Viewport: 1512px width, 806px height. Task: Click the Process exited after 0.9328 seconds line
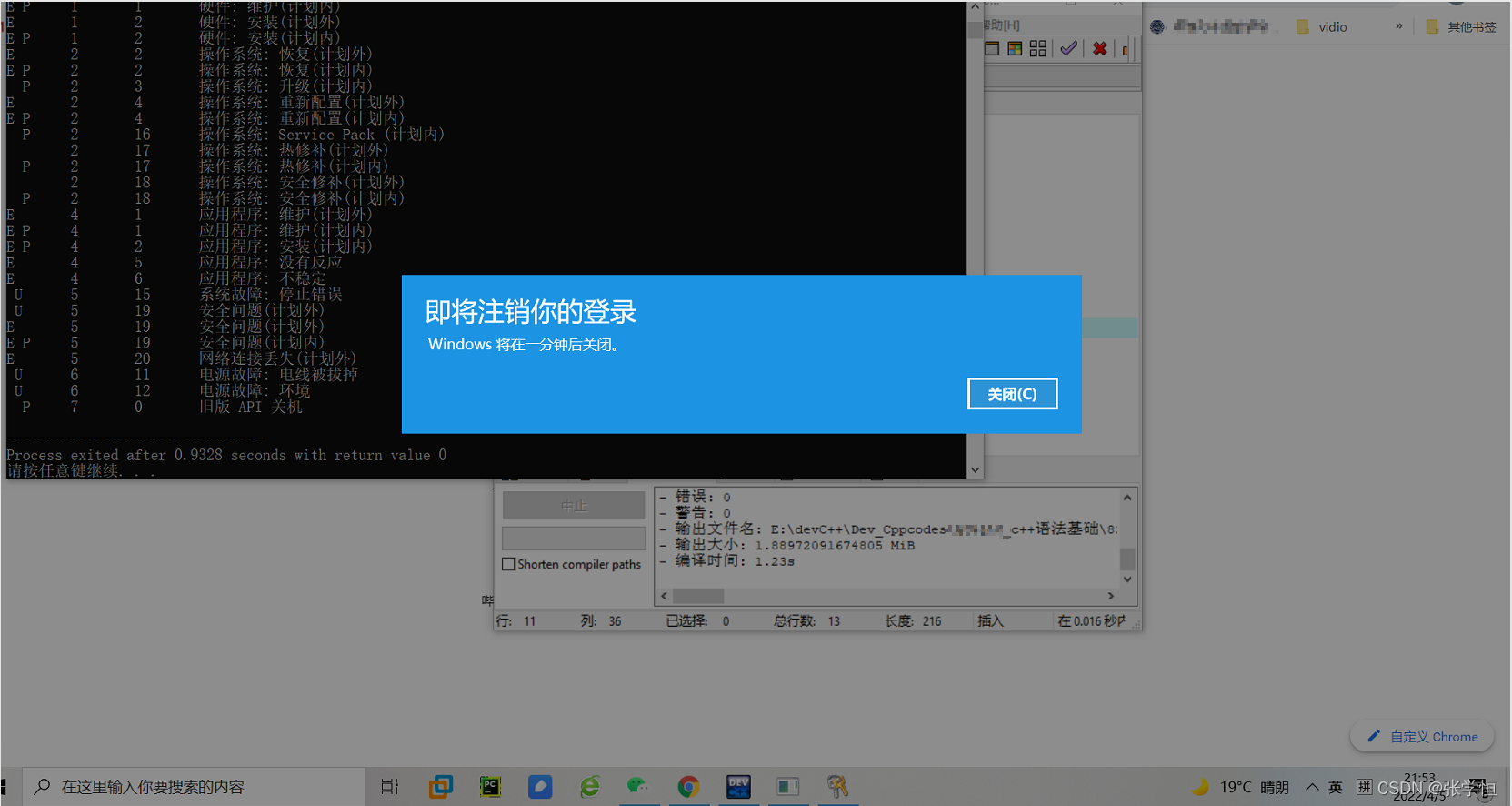pyautogui.click(x=226, y=455)
